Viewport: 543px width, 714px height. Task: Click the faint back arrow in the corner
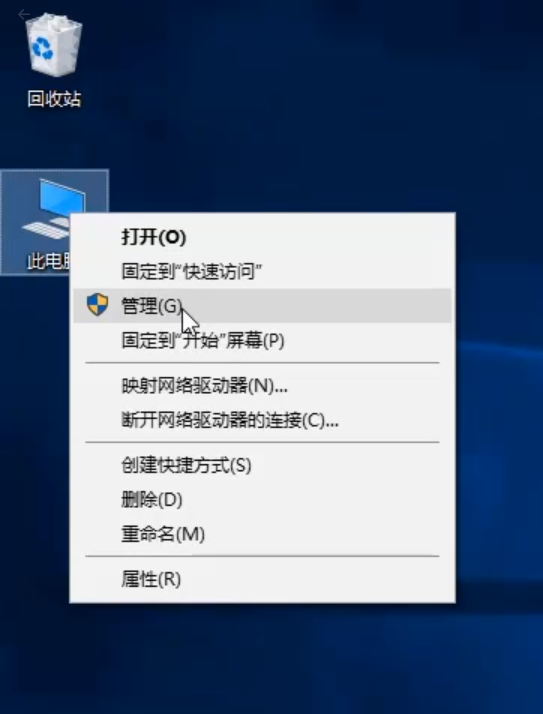coord(24,15)
